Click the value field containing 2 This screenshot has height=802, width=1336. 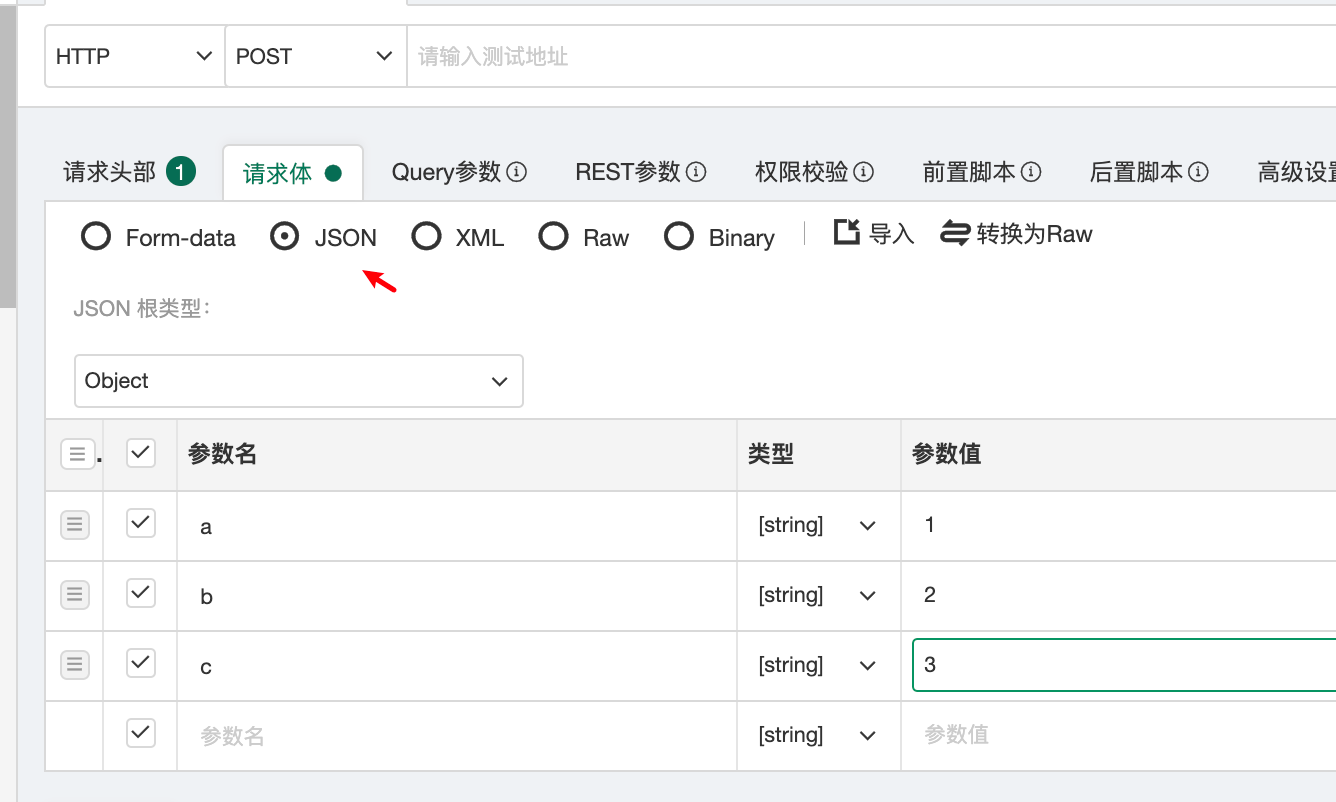point(1123,595)
